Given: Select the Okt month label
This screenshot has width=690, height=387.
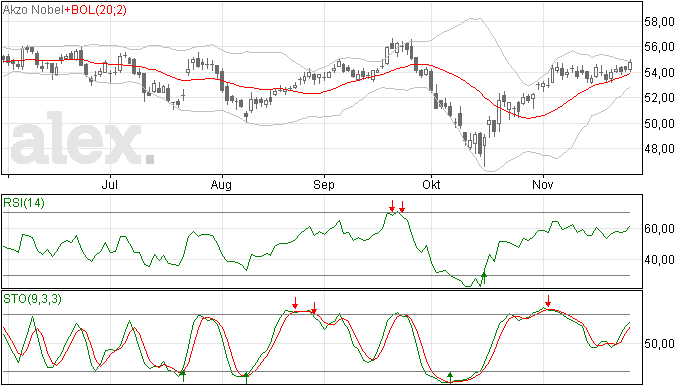Looking at the screenshot, I should click(431, 184).
